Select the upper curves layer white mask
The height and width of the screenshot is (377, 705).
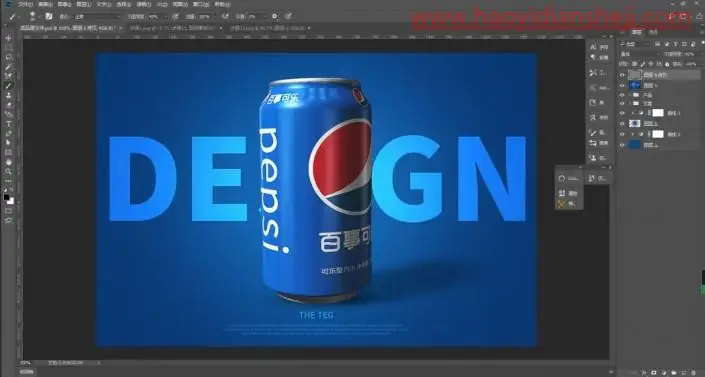click(x=658, y=113)
